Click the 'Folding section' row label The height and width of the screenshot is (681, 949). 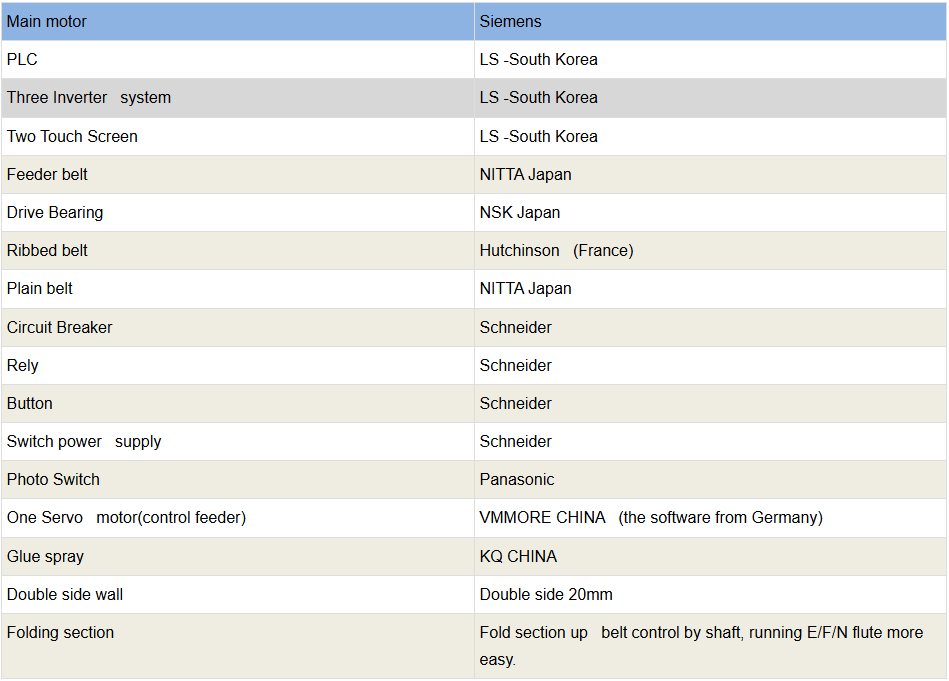point(60,632)
